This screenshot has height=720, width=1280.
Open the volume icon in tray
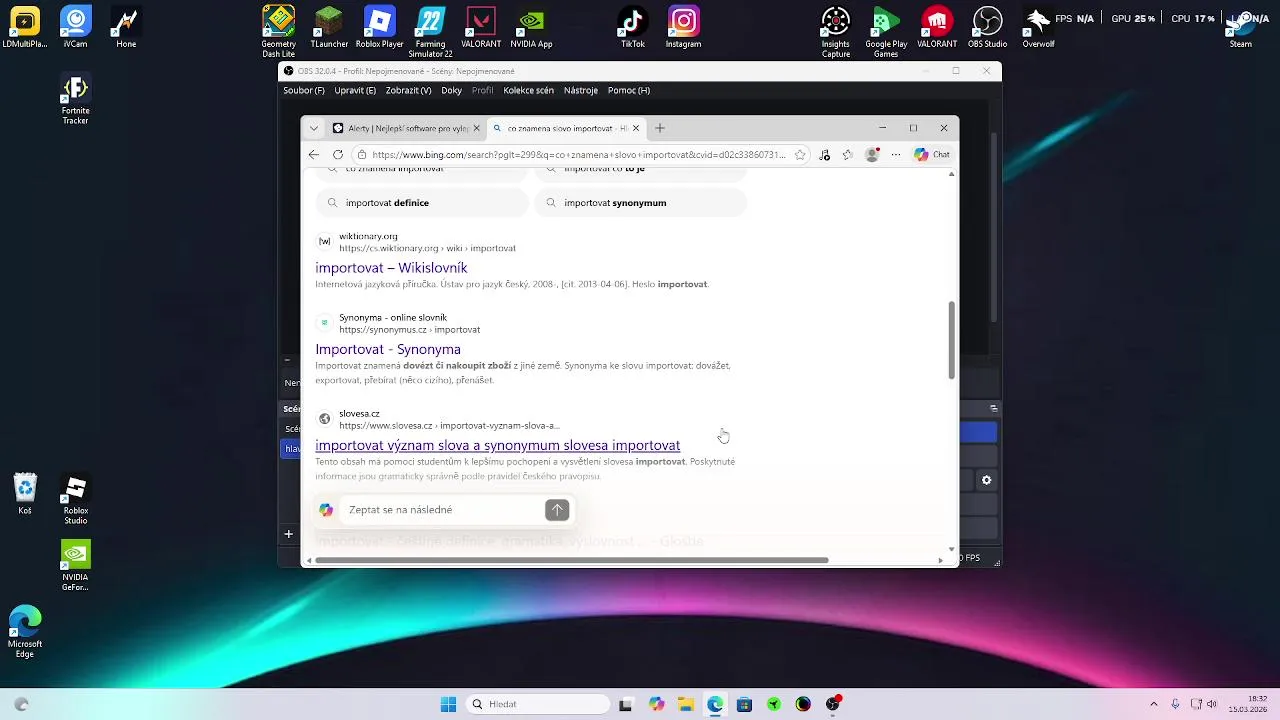coord(1213,704)
